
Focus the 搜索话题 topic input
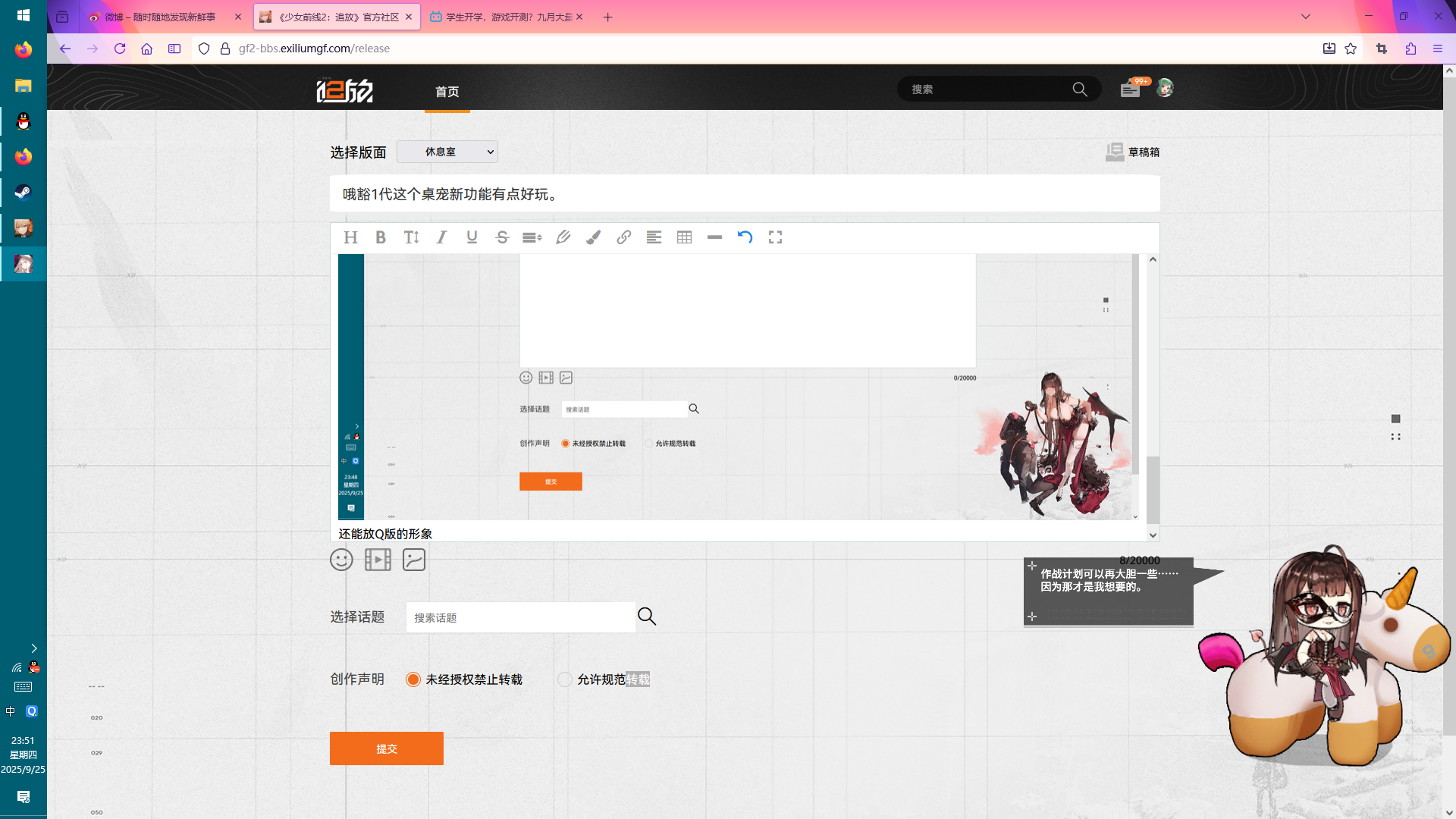point(521,617)
